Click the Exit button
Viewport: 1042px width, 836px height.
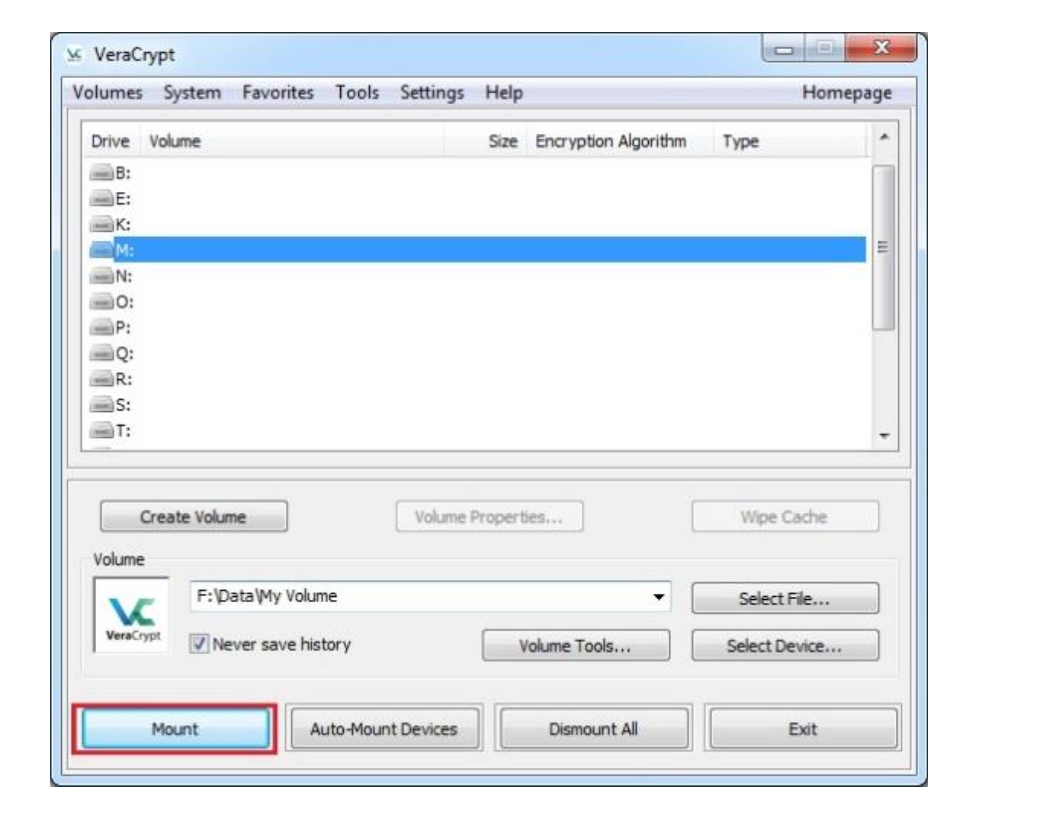803,729
